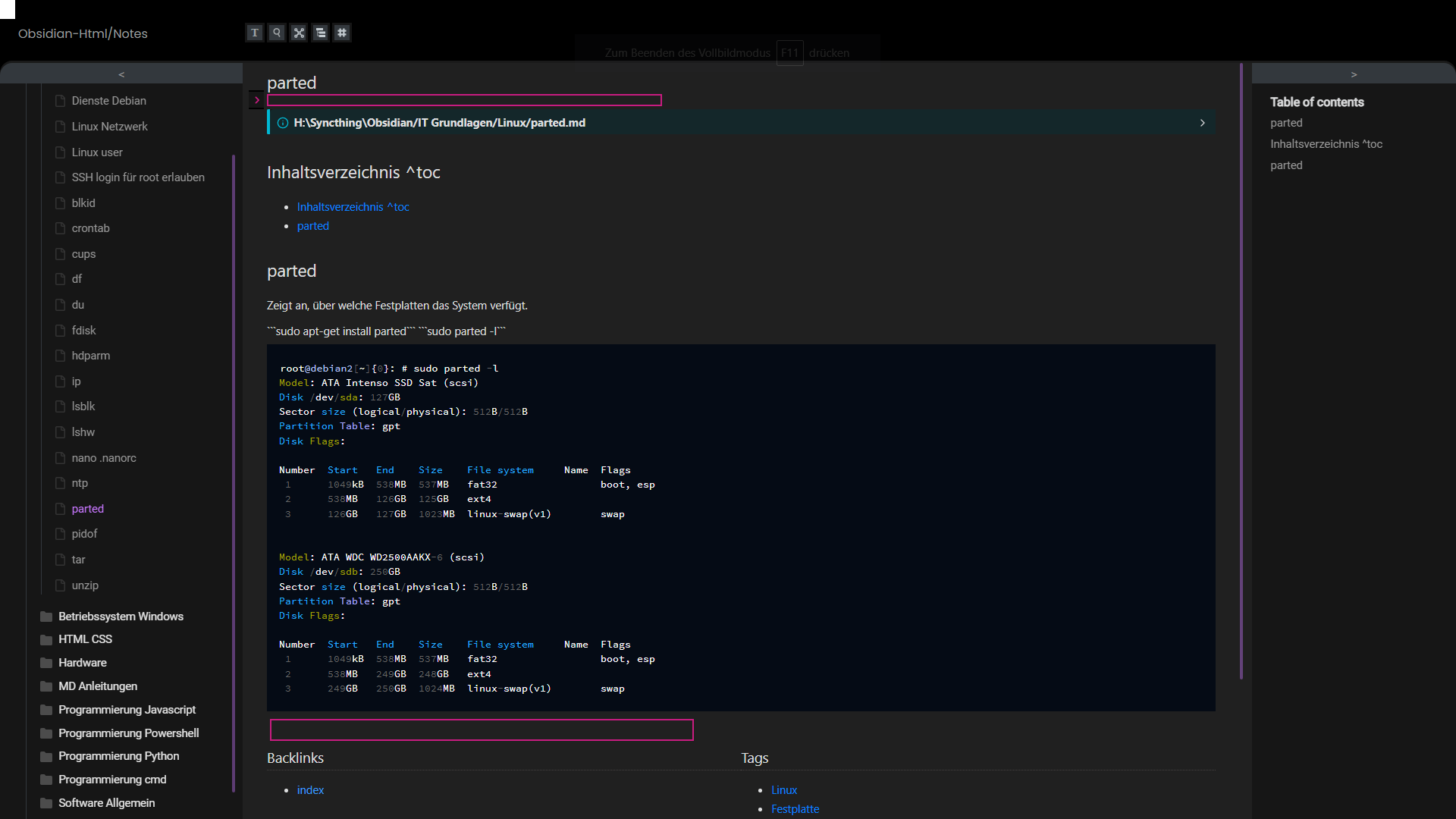Open the 'index' backlink

pyautogui.click(x=310, y=789)
